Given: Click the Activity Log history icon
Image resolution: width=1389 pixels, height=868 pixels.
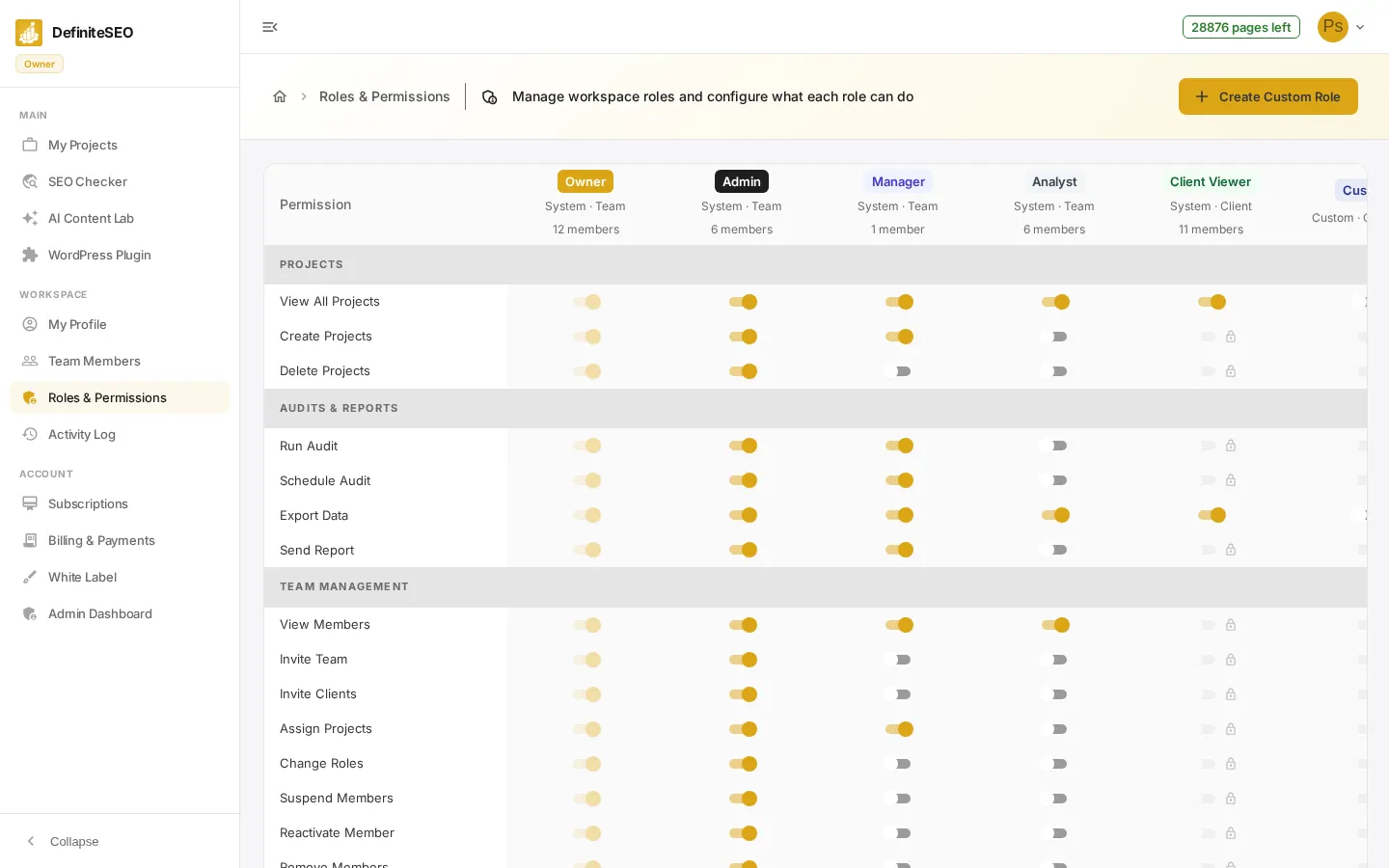Looking at the screenshot, I should tap(30, 434).
